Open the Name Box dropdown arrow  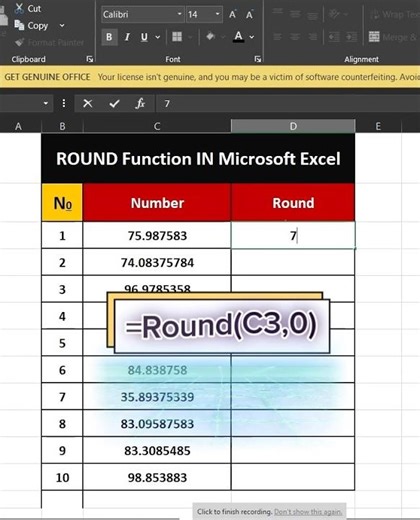(x=46, y=103)
